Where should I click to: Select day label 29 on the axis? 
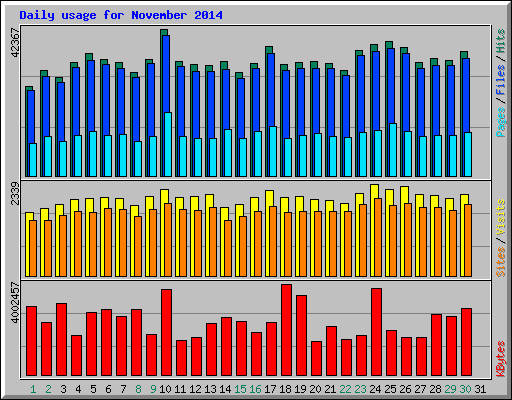tap(450, 389)
